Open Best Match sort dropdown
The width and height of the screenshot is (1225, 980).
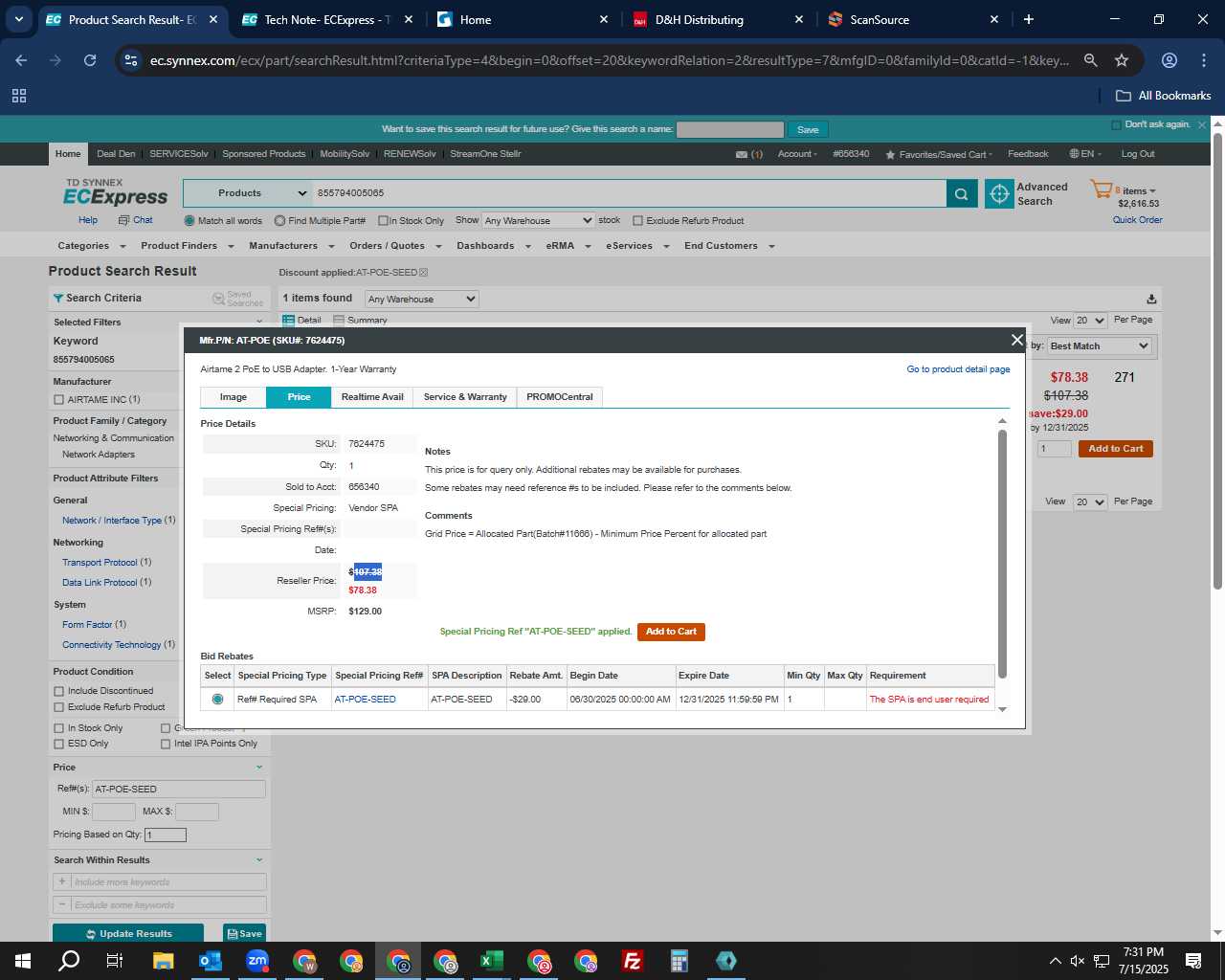click(x=1099, y=346)
